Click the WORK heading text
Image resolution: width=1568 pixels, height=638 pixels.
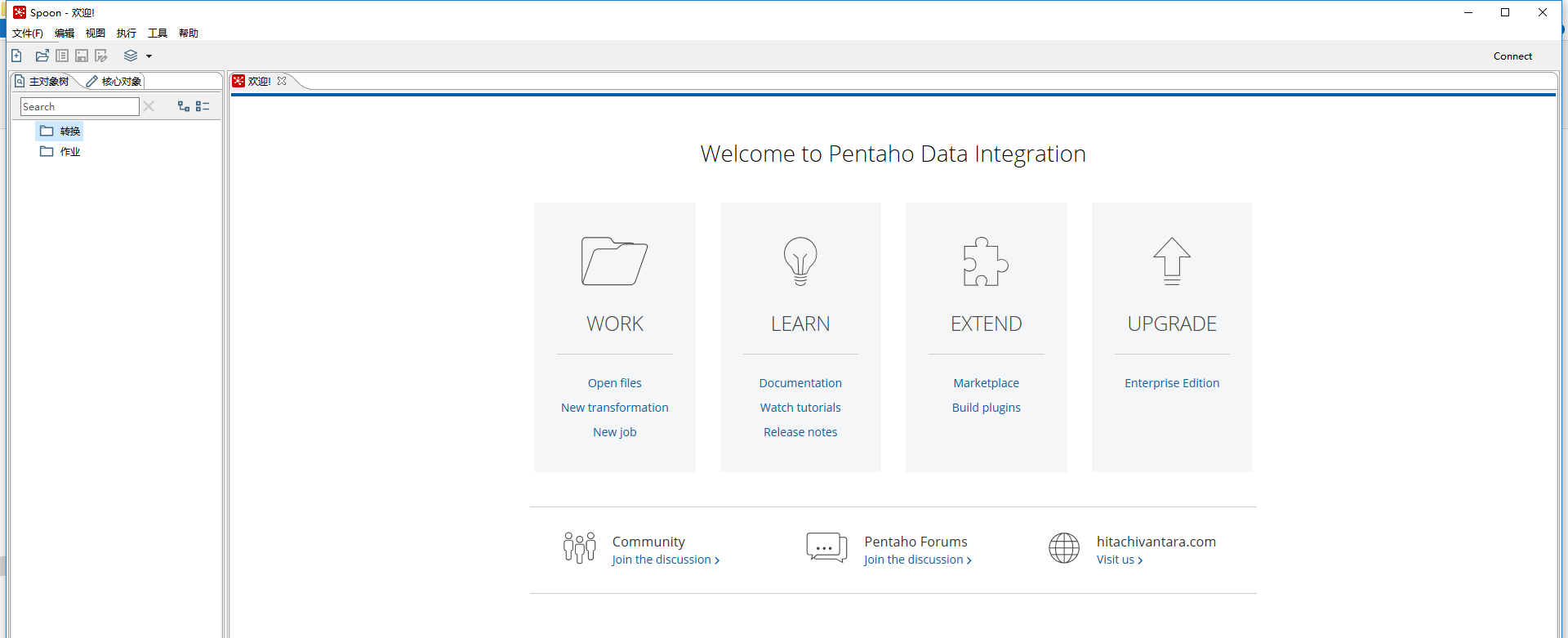coord(615,323)
